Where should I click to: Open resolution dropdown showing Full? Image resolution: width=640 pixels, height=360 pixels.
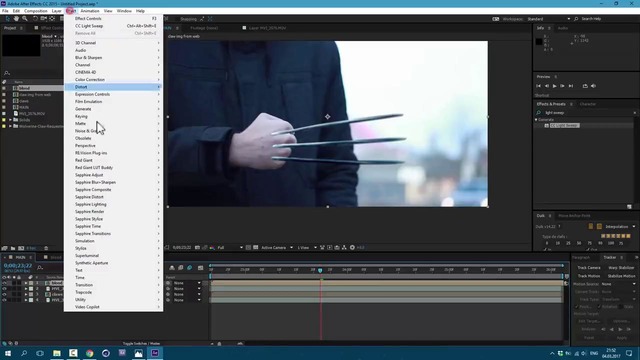230,247
